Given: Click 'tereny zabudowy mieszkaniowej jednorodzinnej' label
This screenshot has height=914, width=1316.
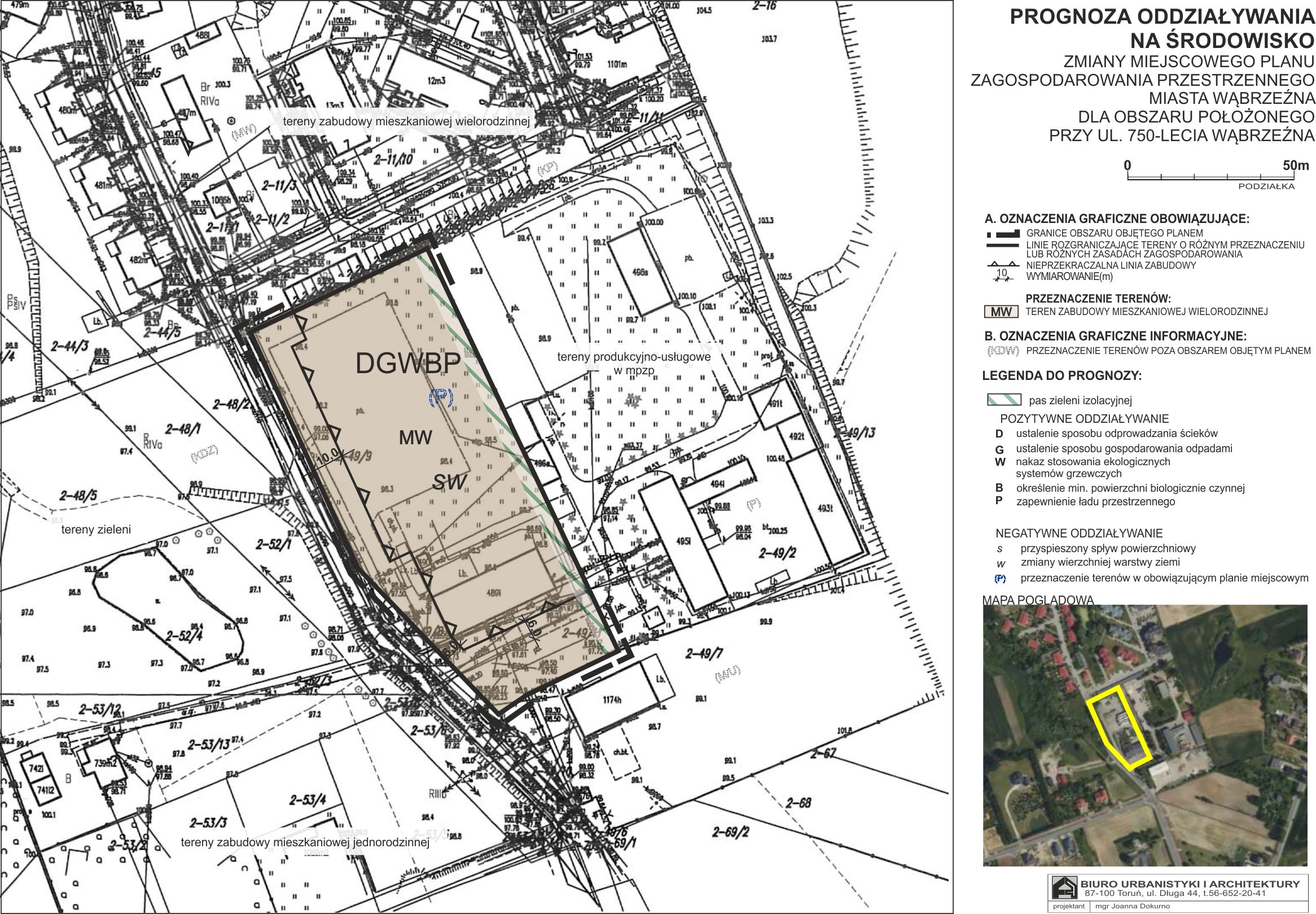Looking at the screenshot, I should (x=305, y=842).
